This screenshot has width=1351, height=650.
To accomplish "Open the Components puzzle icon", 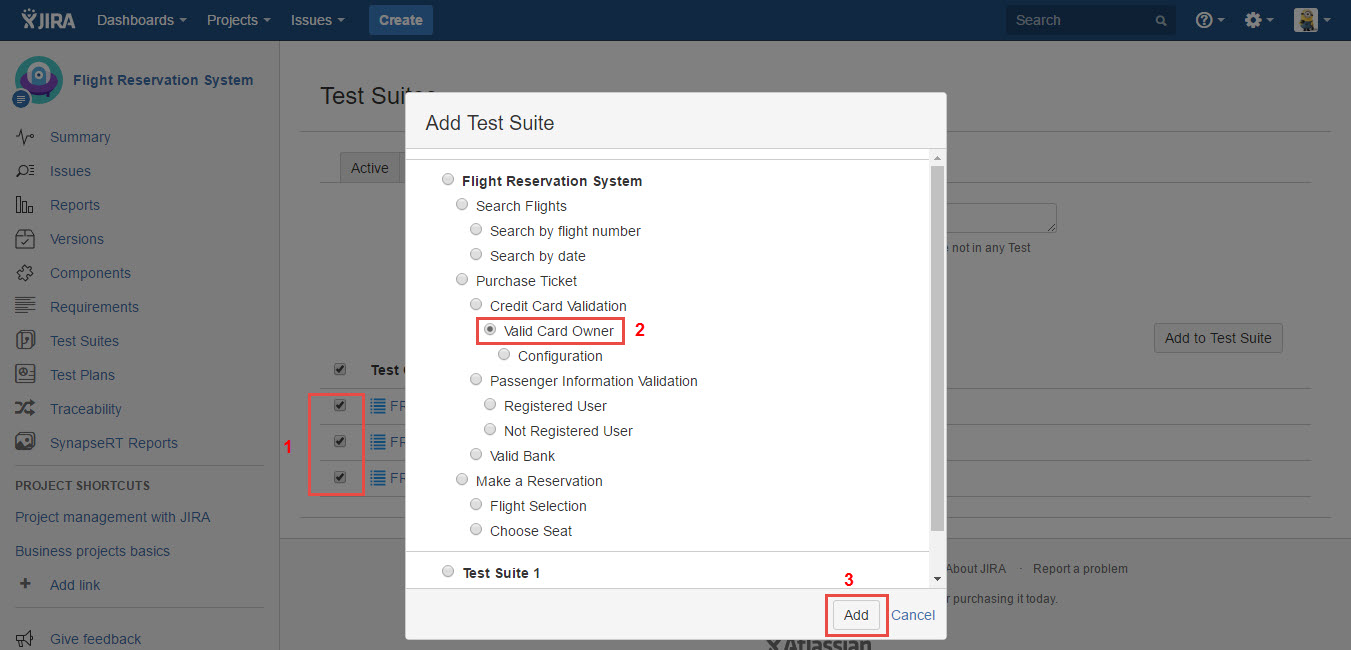I will (26, 273).
